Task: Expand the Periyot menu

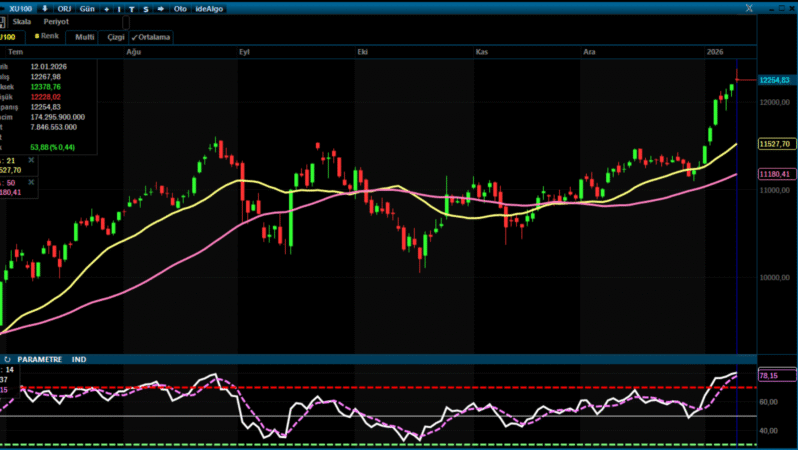Action: click(56, 22)
